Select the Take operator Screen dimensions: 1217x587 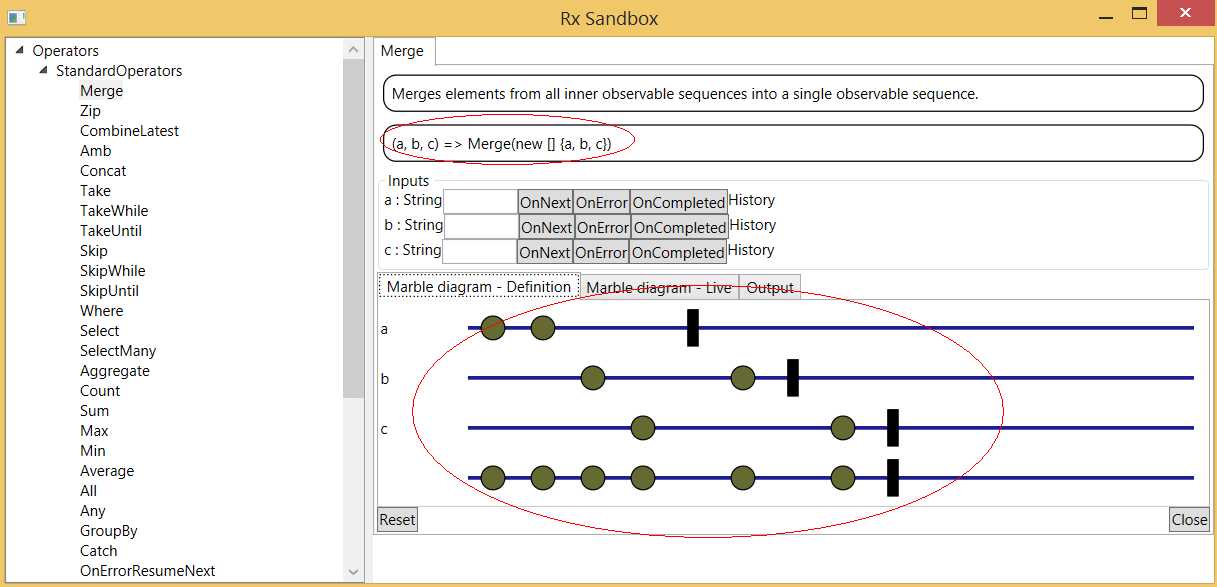pyautogui.click(x=95, y=191)
